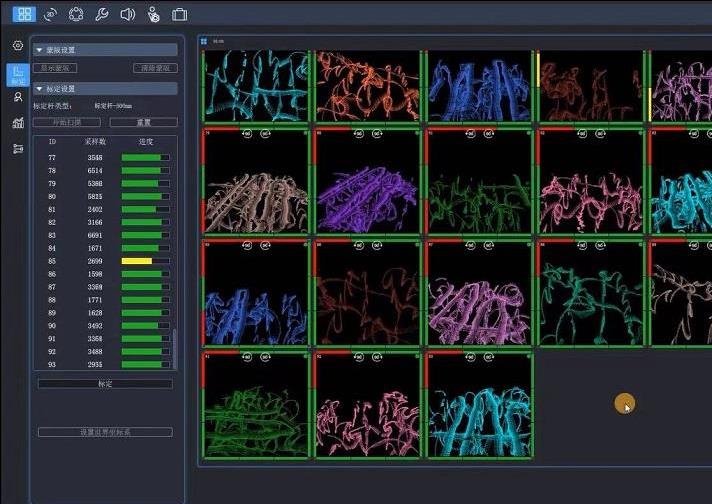Select the purple camera view thumbnail

pyautogui.click(x=368, y=184)
